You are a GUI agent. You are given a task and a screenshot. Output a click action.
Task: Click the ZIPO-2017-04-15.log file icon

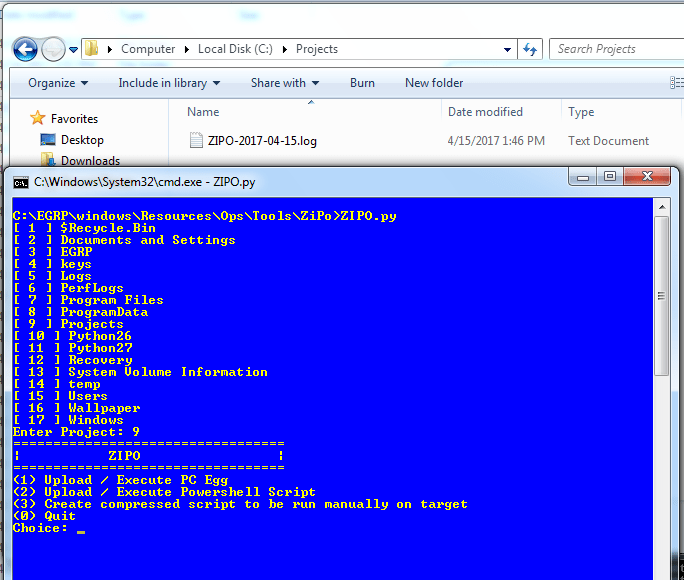(x=197, y=141)
